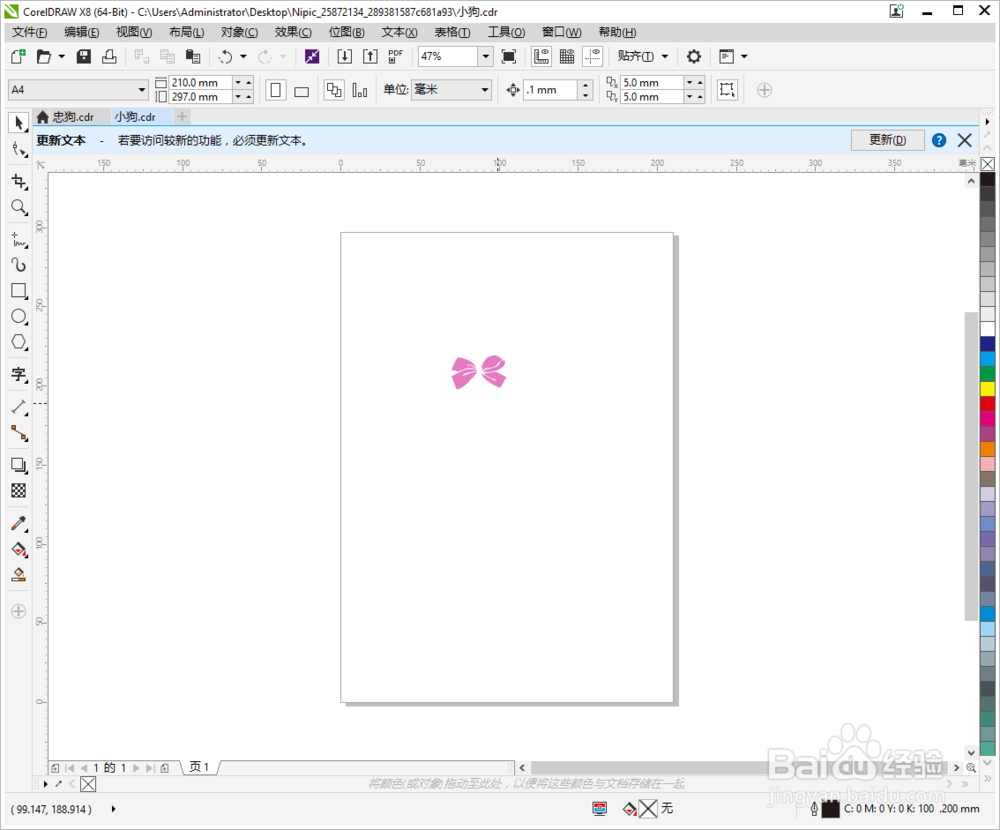Save the document

pyautogui.click(x=84, y=57)
